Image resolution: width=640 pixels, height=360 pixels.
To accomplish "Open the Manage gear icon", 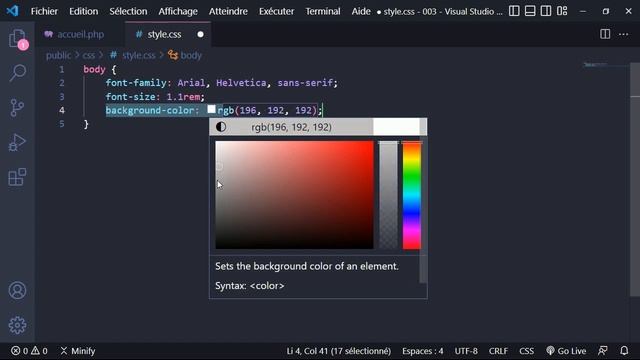I will [17, 325].
